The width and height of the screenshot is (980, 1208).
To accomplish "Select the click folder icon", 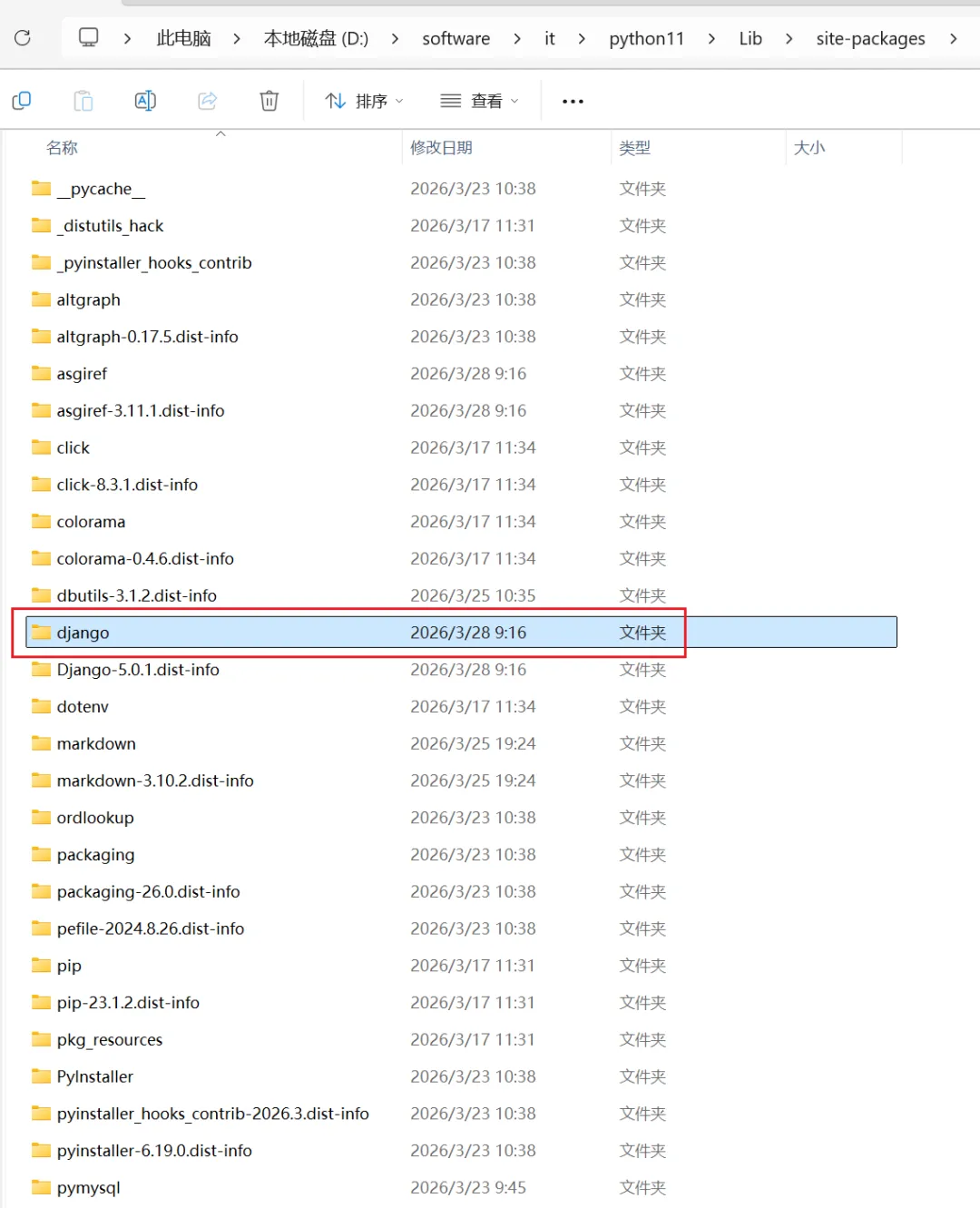I will (x=42, y=447).
